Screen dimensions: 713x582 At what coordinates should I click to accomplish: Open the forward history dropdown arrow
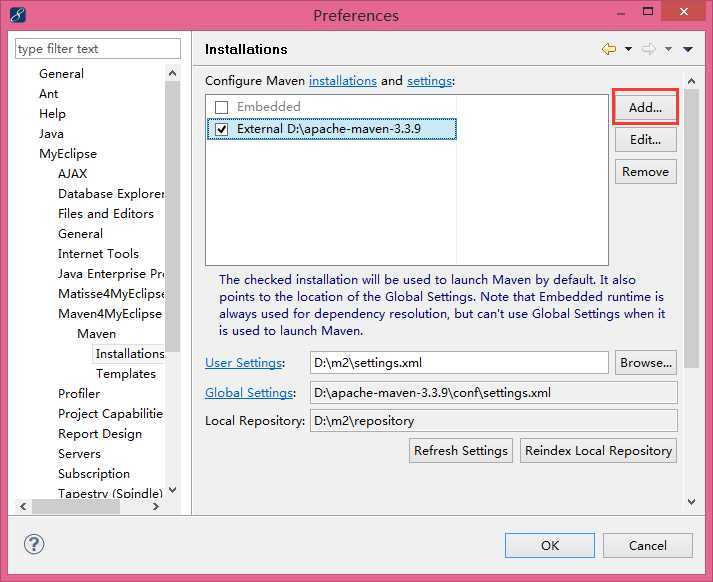(668, 49)
